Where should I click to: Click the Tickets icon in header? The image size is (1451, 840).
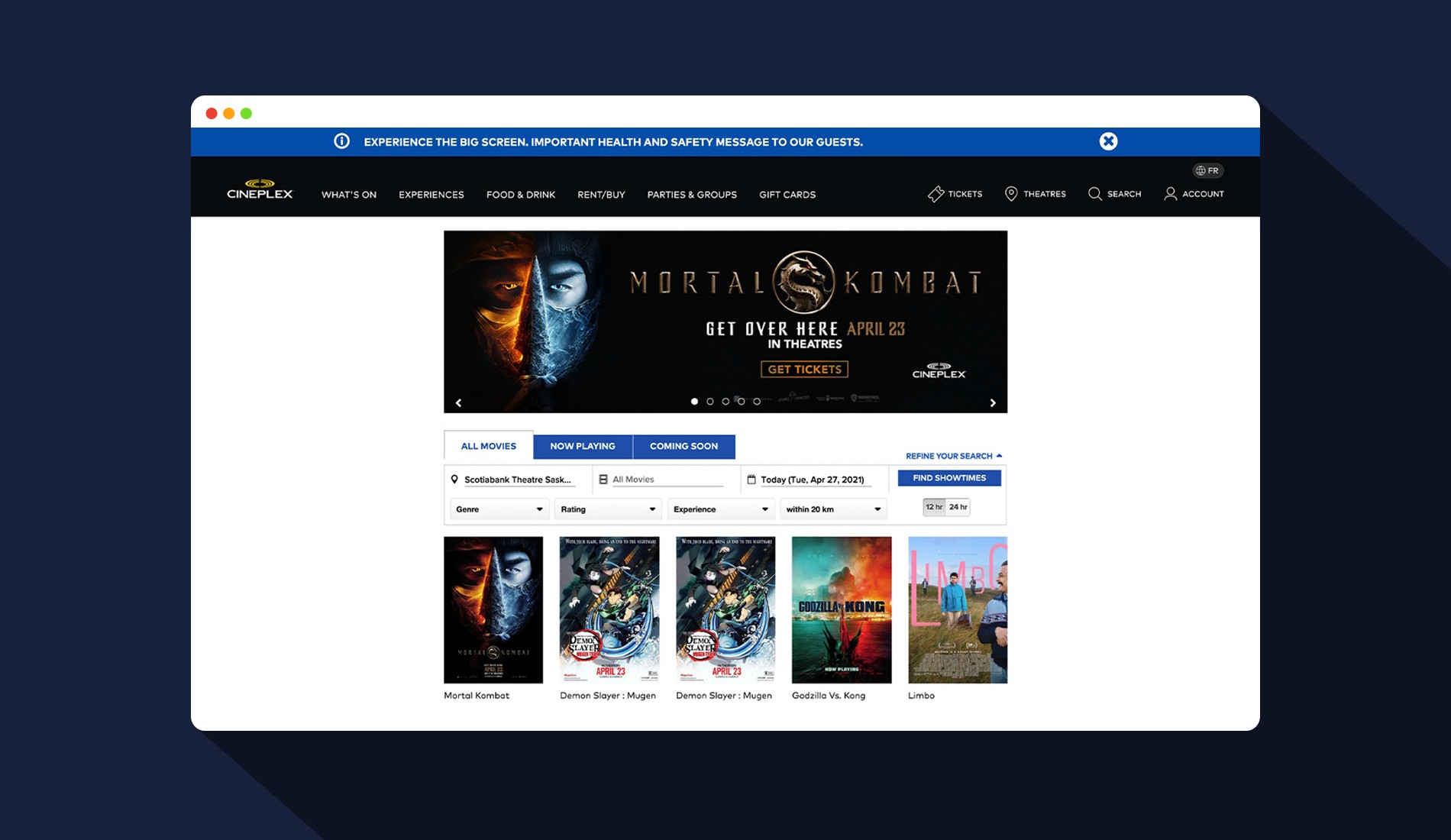tap(936, 194)
